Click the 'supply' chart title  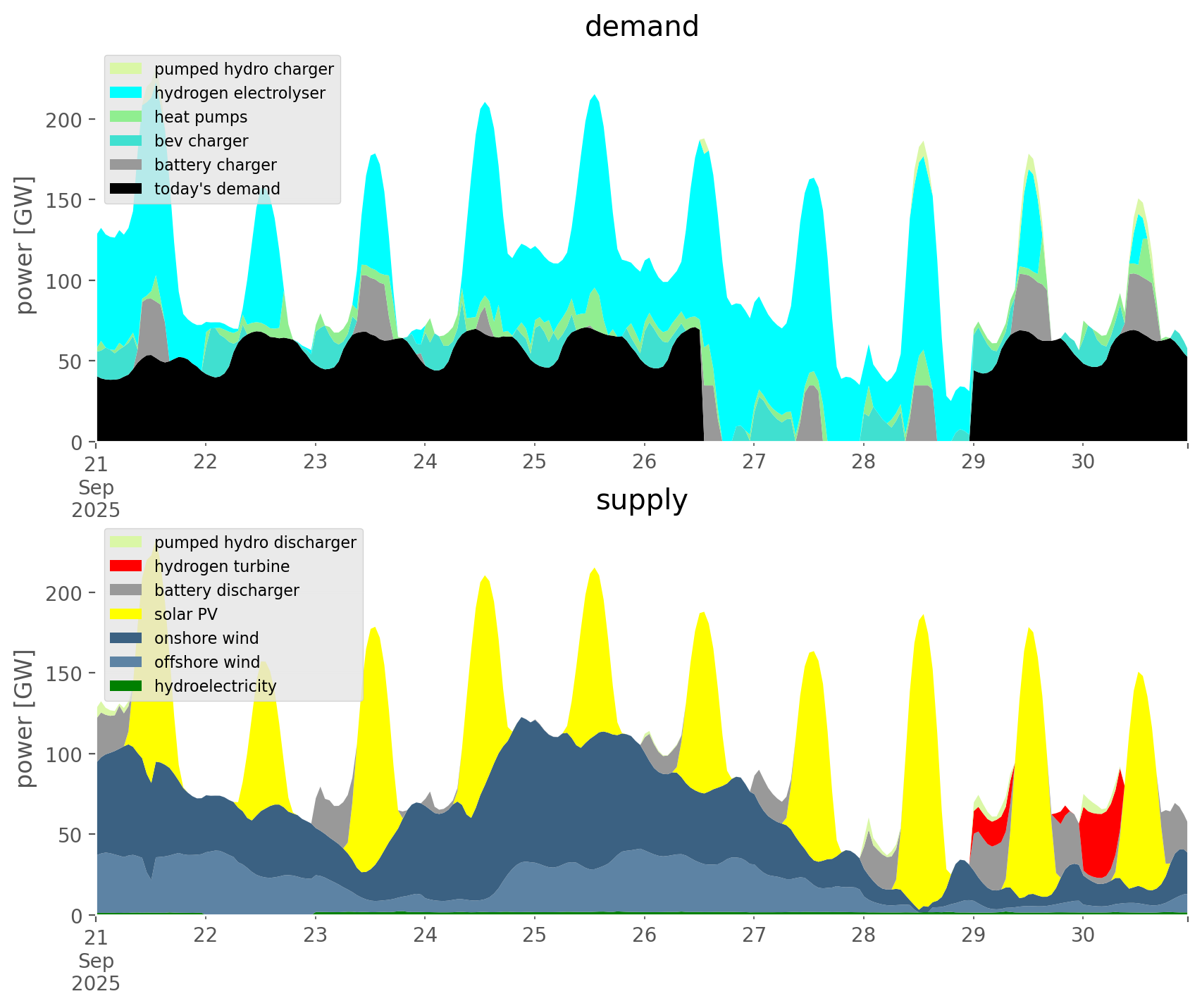pos(641,500)
